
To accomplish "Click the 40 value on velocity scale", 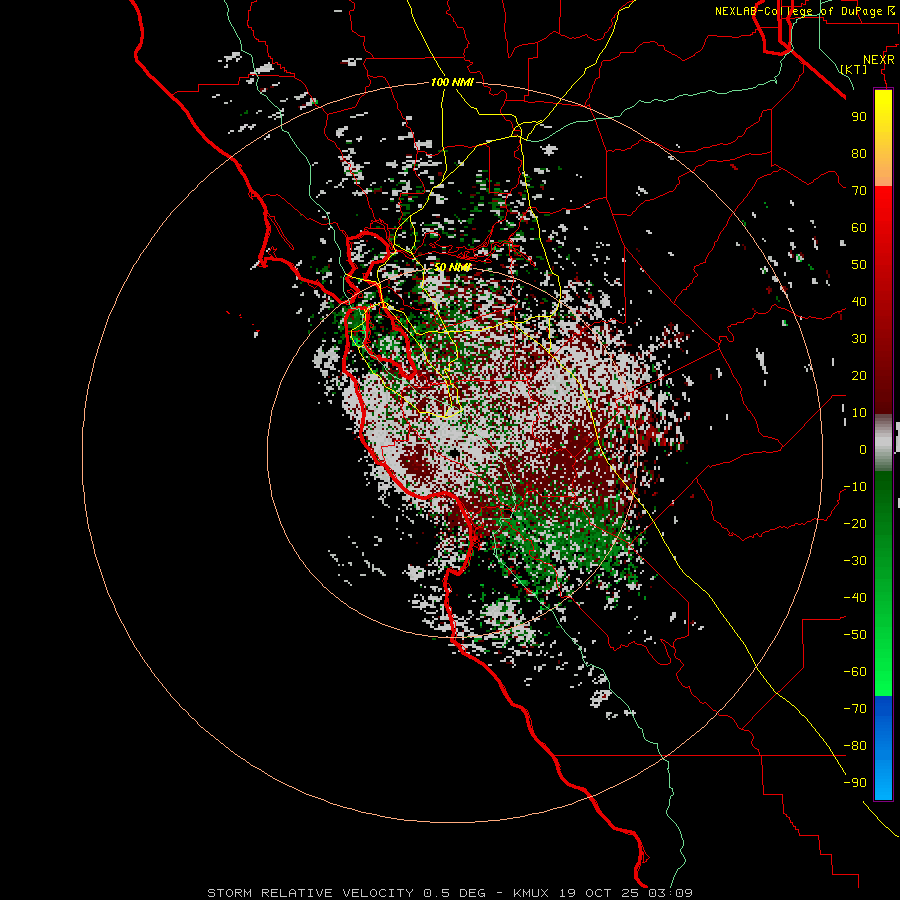I will [859, 301].
